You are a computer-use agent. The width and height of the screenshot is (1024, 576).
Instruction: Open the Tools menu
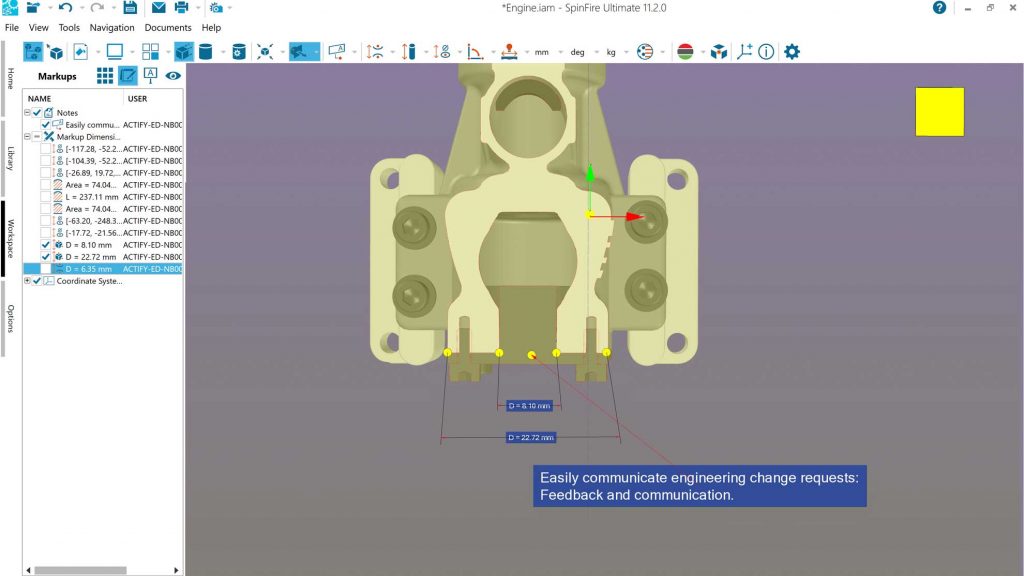(x=69, y=27)
